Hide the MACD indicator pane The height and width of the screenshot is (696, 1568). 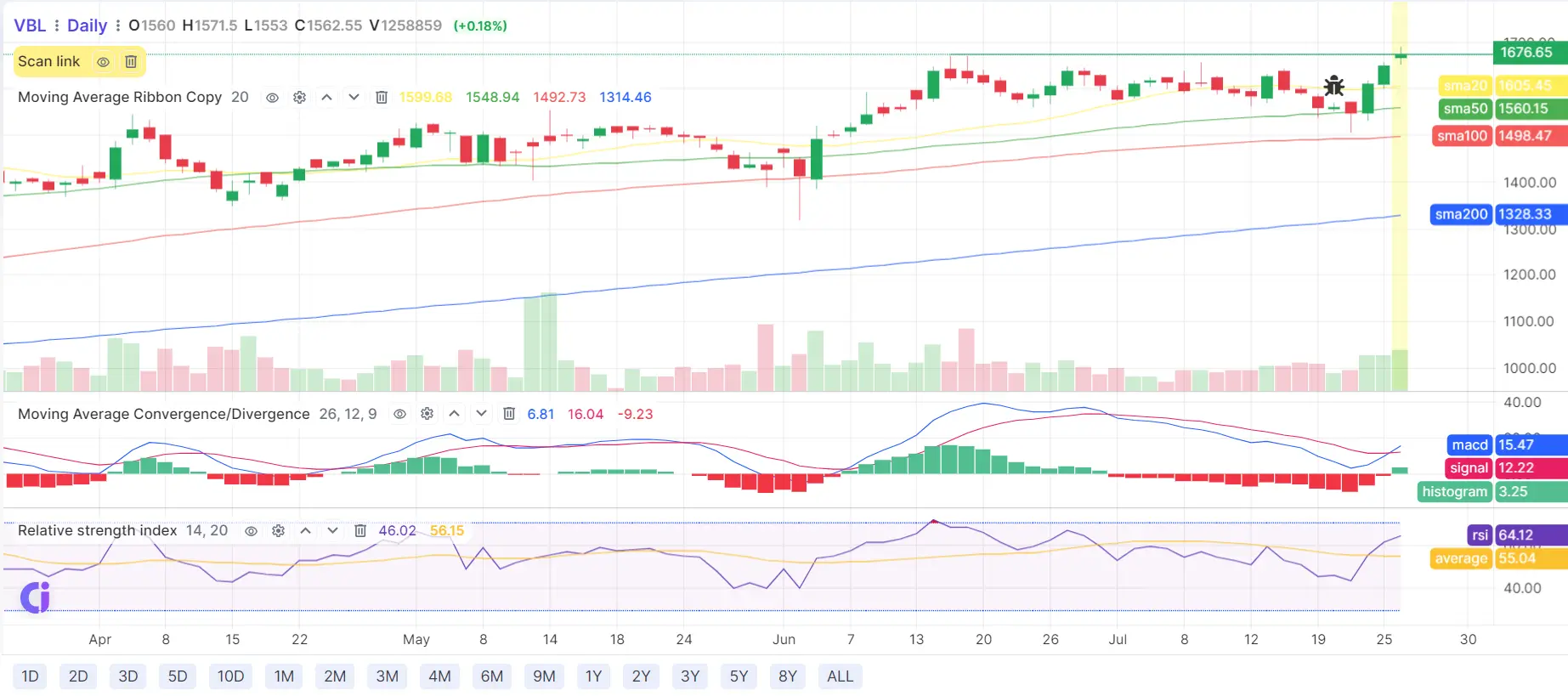coord(399,414)
